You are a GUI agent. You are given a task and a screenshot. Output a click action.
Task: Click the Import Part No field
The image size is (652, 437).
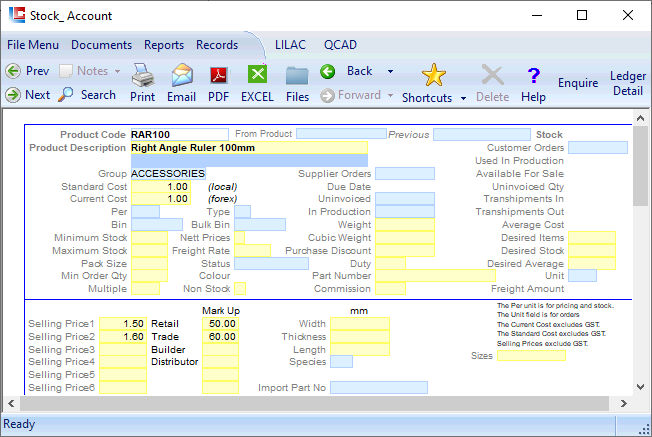(x=379, y=388)
